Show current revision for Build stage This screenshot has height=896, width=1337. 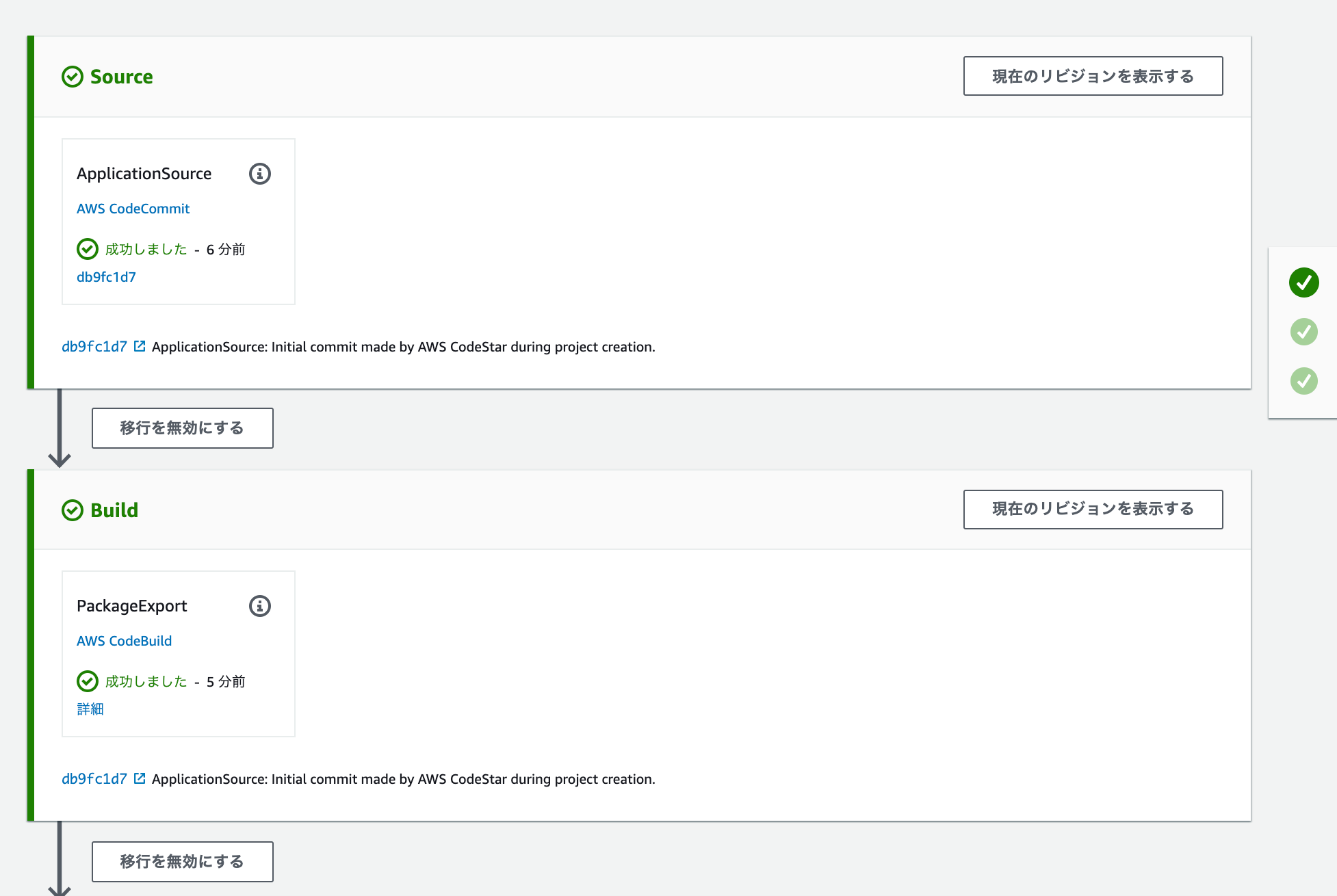[1093, 509]
